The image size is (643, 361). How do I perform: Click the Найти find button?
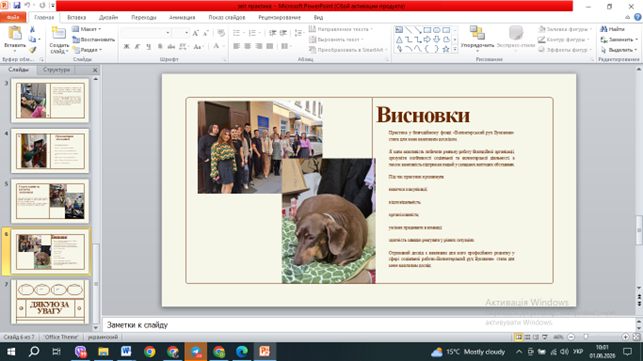612,29
